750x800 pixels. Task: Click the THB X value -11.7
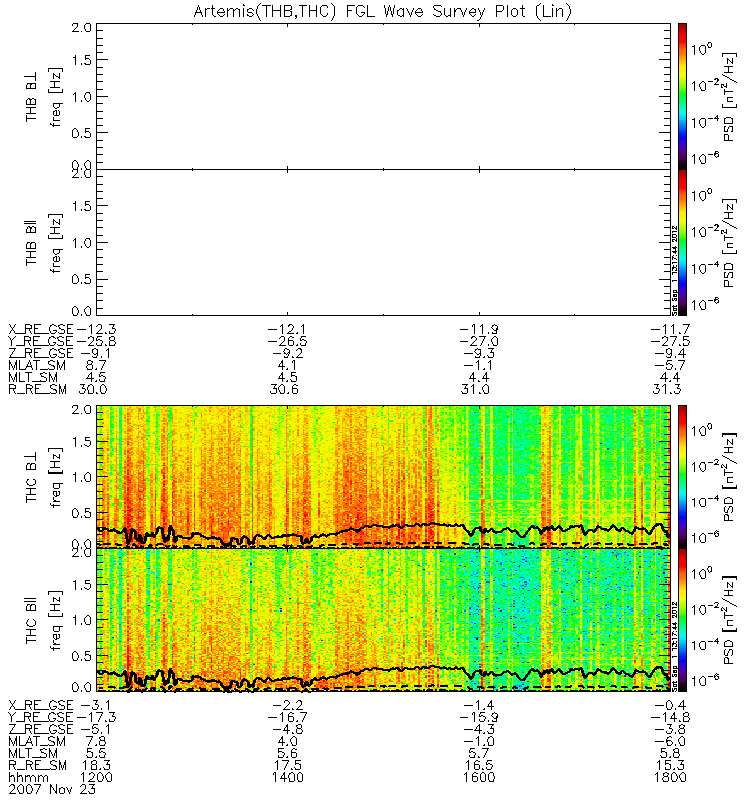(670, 329)
